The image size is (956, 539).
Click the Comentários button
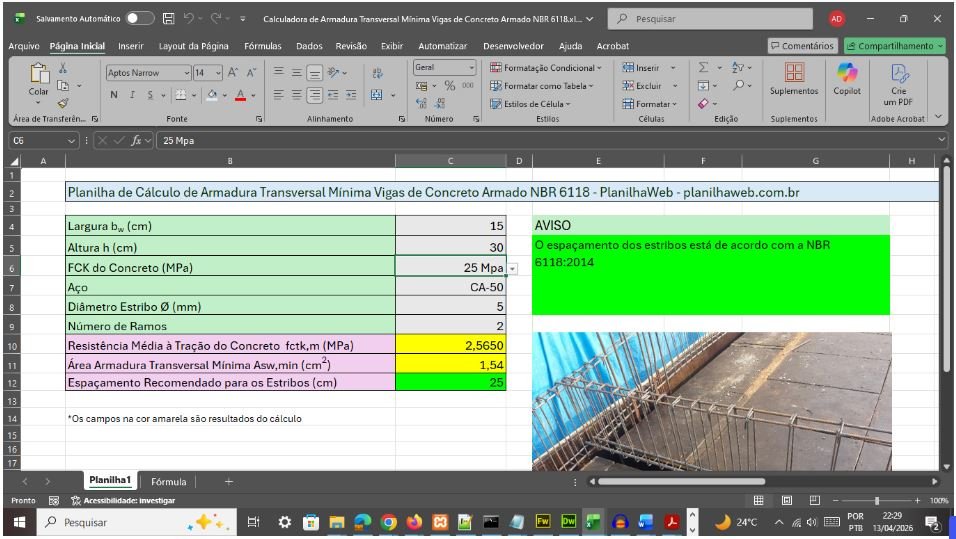click(x=802, y=46)
